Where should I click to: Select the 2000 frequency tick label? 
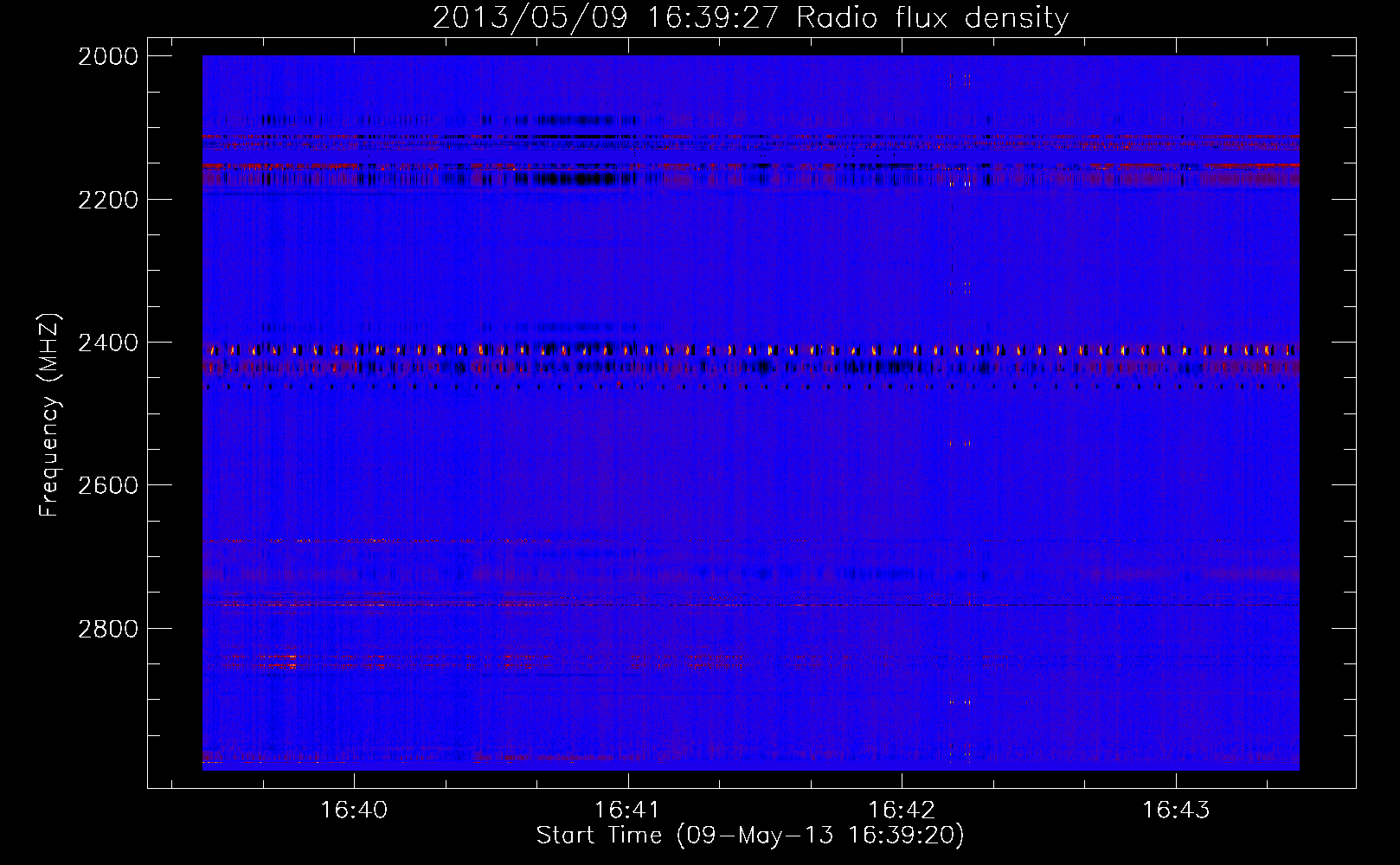[x=108, y=56]
